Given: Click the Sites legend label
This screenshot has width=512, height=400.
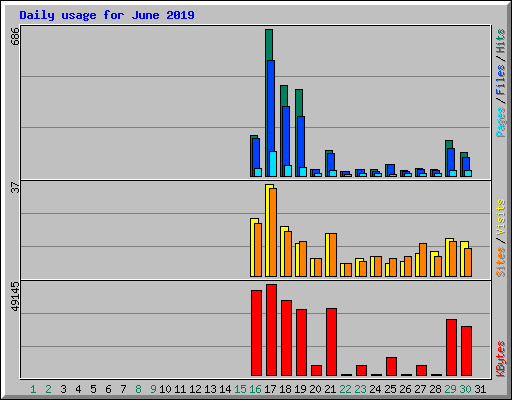Looking at the screenshot, I should click(x=500, y=262).
